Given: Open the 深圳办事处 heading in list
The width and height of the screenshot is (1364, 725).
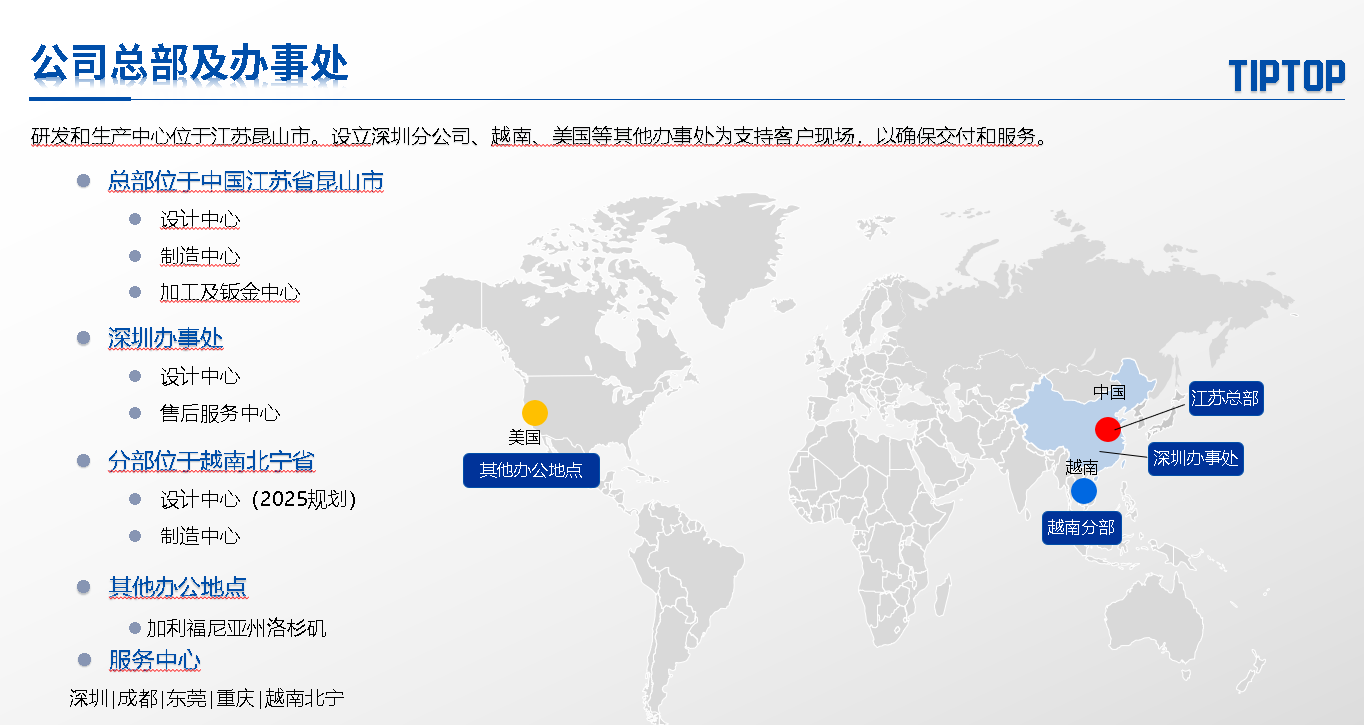Looking at the screenshot, I should click(x=166, y=338).
